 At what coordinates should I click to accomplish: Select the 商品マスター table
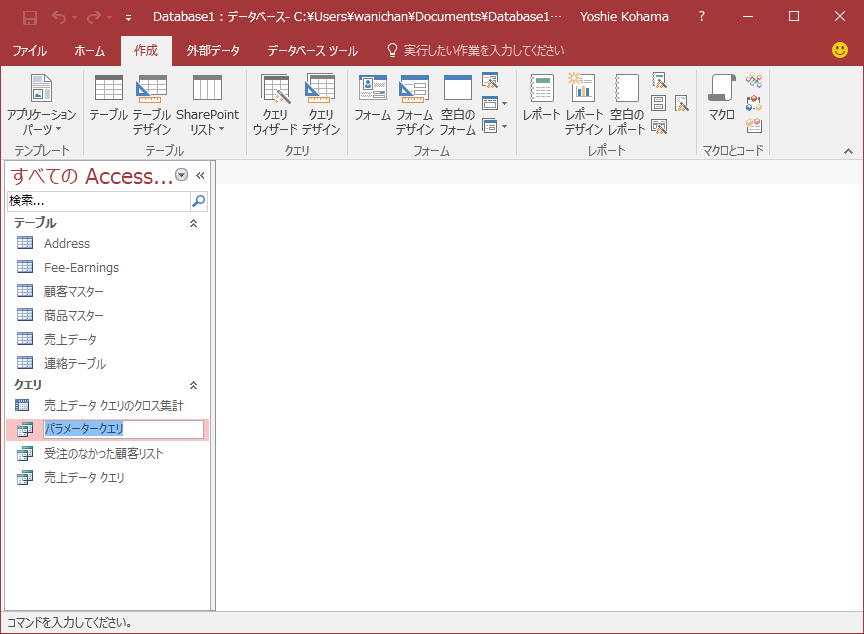click(107, 316)
